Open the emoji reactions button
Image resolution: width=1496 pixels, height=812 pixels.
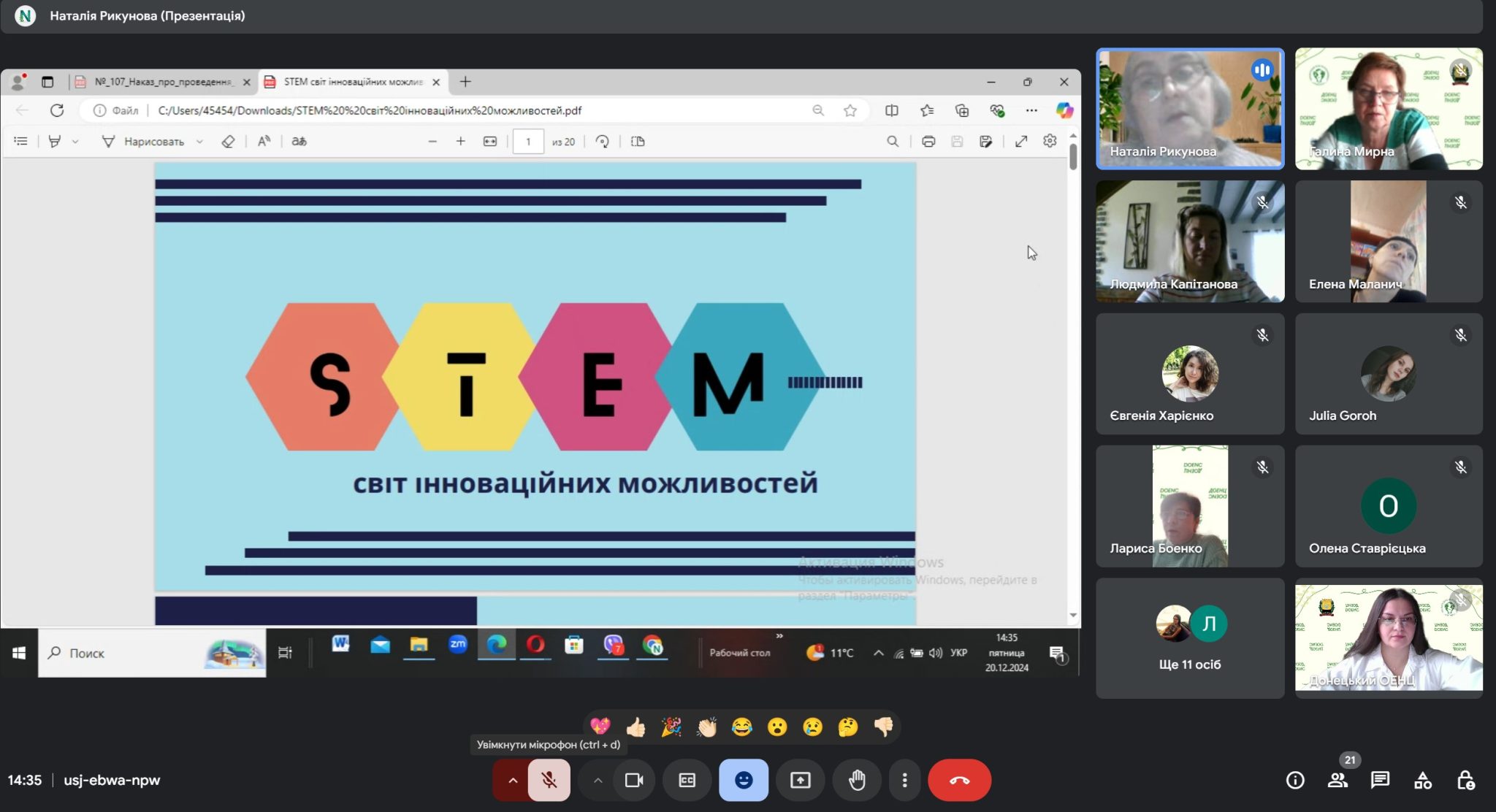tap(743, 780)
